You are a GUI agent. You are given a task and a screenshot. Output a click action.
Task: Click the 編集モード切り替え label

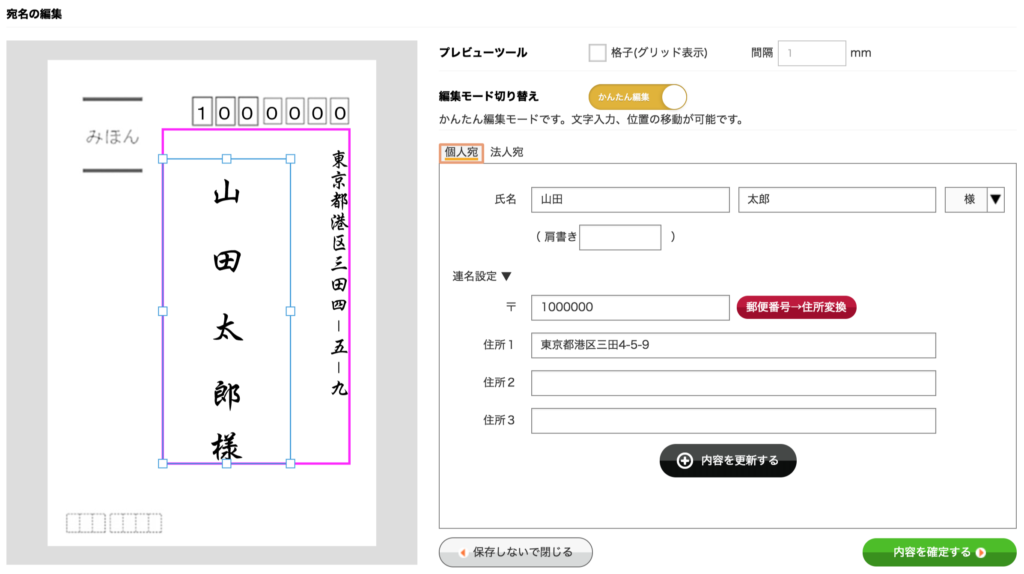pyautogui.click(x=488, y=97)
